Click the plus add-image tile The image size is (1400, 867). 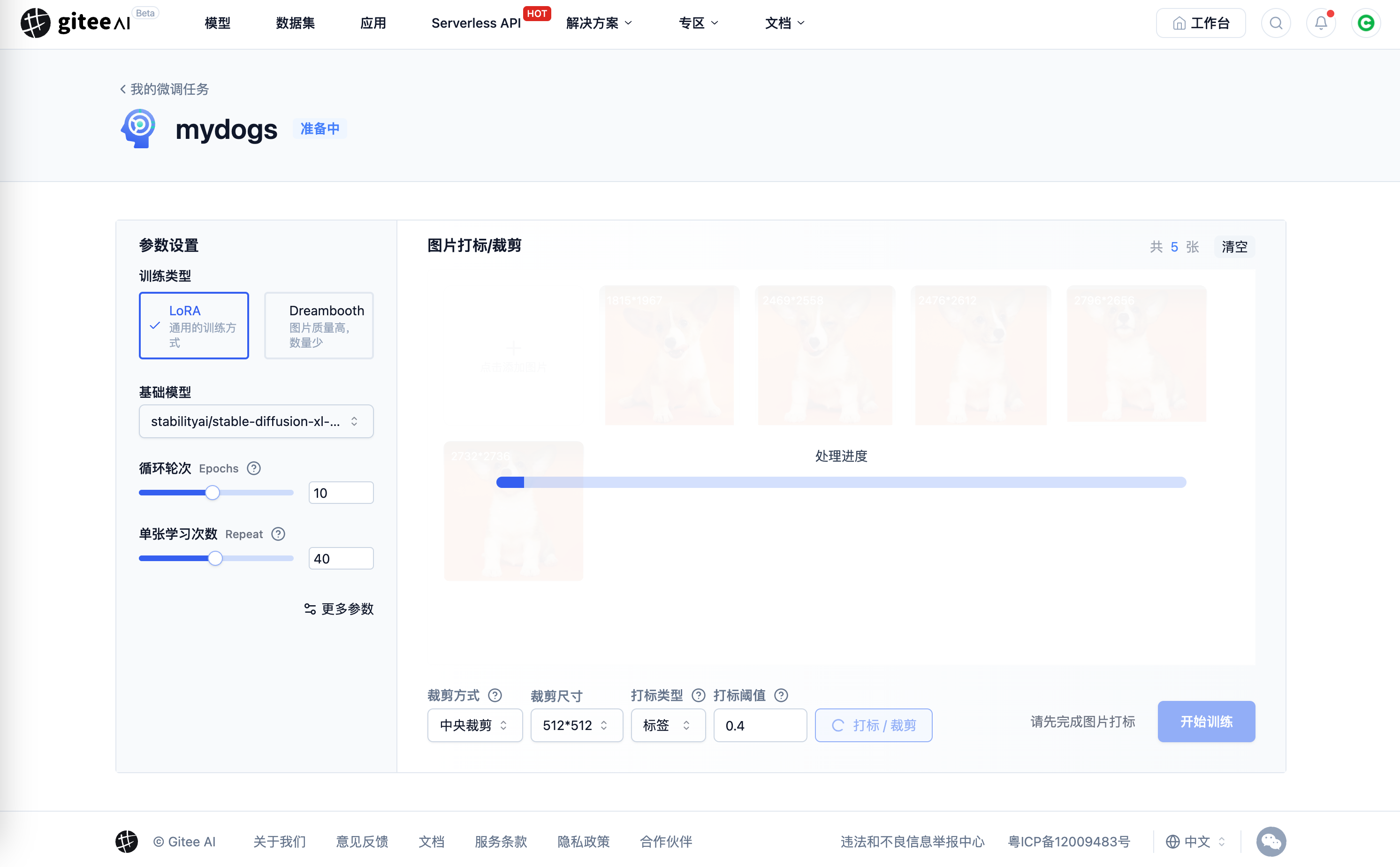pos(513,356)
